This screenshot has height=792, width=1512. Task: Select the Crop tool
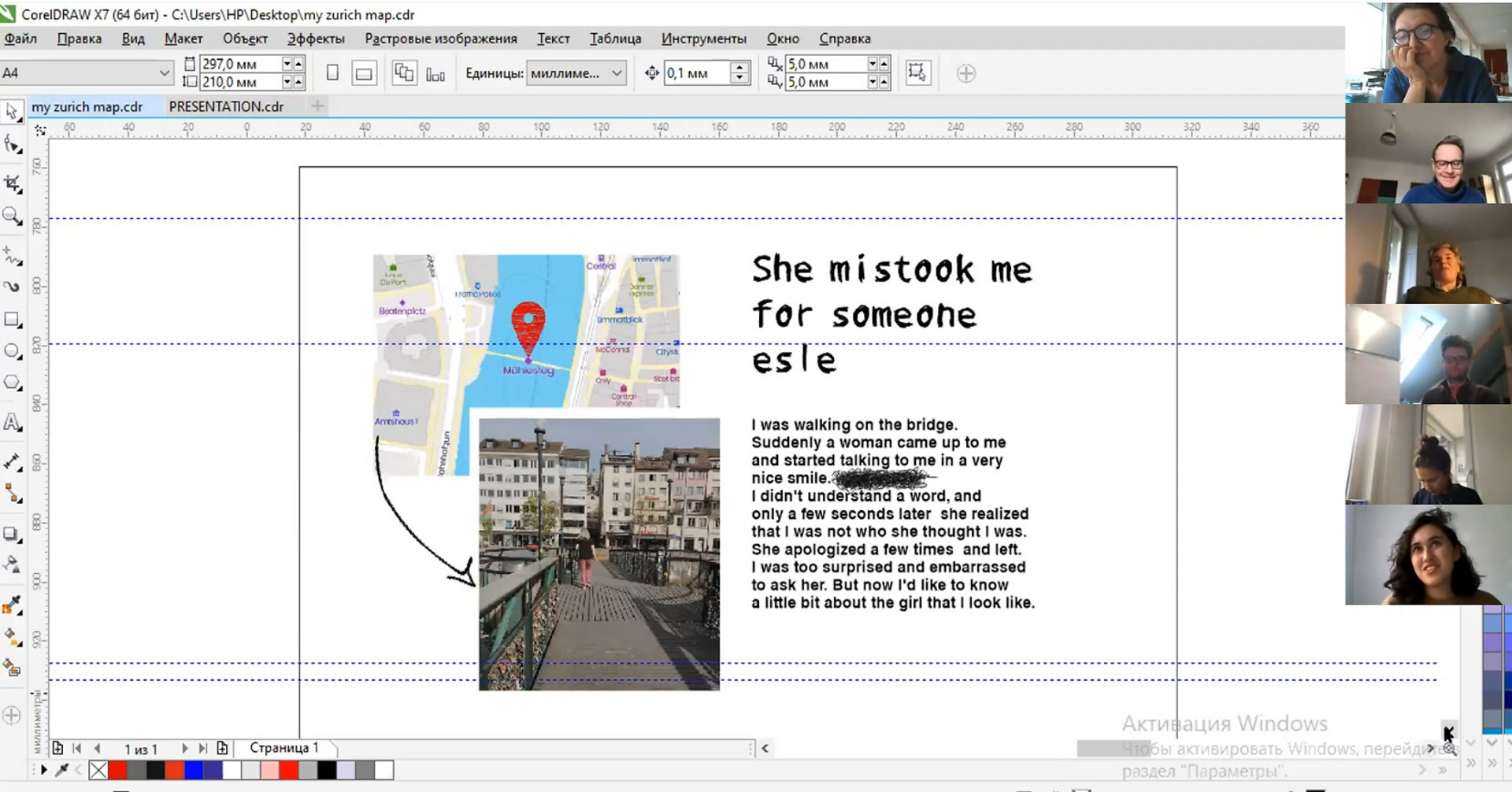[12, 183]
